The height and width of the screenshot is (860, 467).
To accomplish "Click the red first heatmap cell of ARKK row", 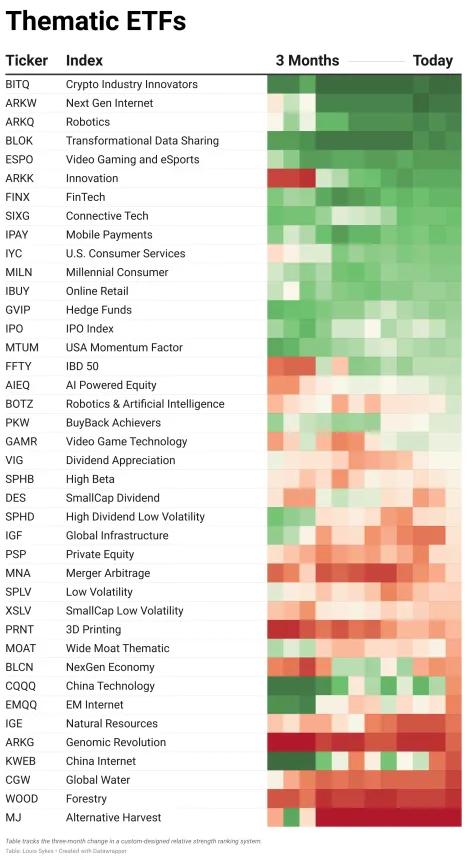I will (275, 178).
